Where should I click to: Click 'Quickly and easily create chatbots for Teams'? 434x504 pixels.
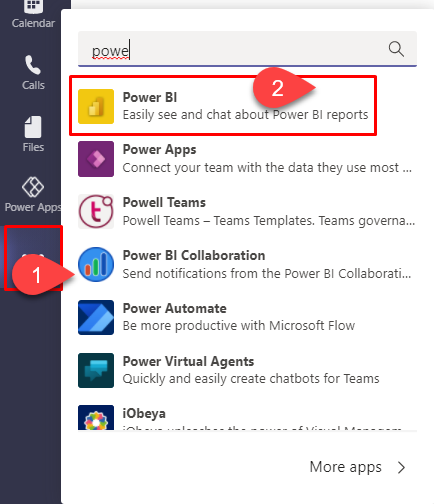pyautogui.click(x=251, y=379)
